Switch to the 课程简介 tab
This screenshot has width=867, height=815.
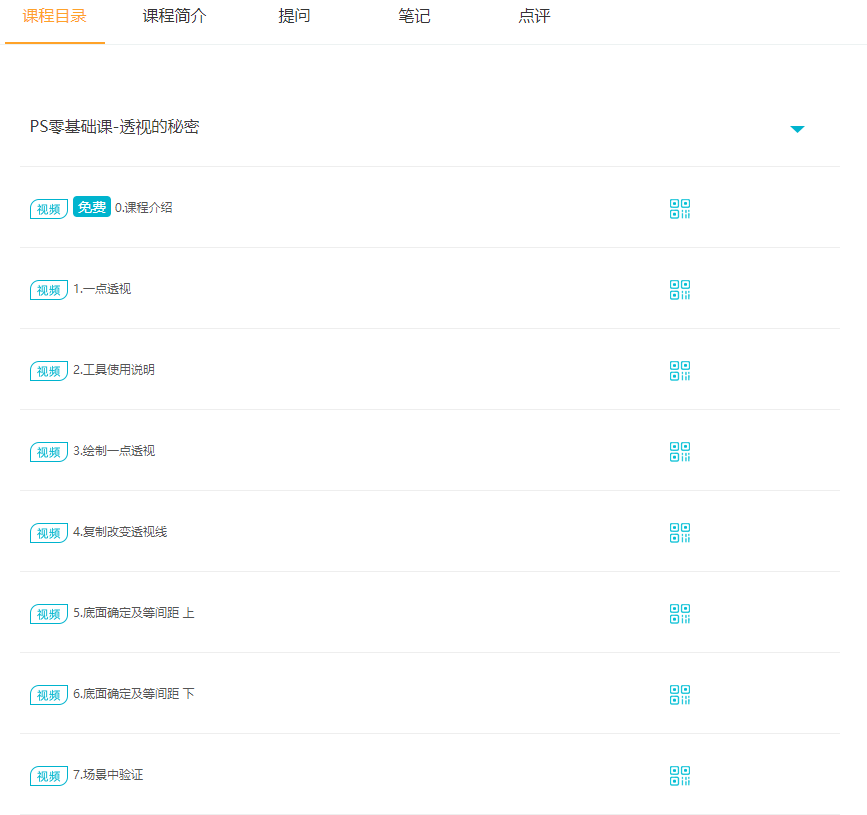point(175,17)
